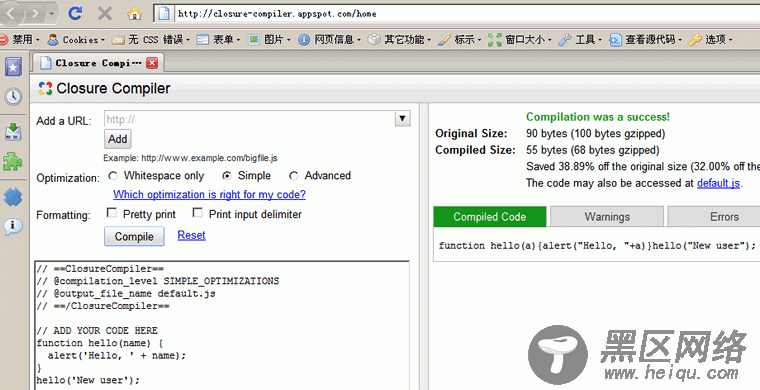Viewport: 760px width, 390px height.
Task: Open the add-ons puzzle sidebar icon
Action: (13, 162)
